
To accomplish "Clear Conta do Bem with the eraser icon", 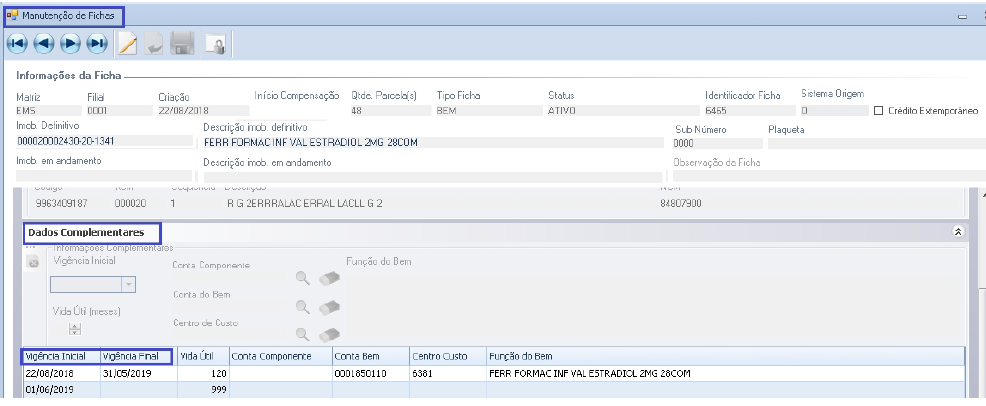I will (x=330, y=307).
